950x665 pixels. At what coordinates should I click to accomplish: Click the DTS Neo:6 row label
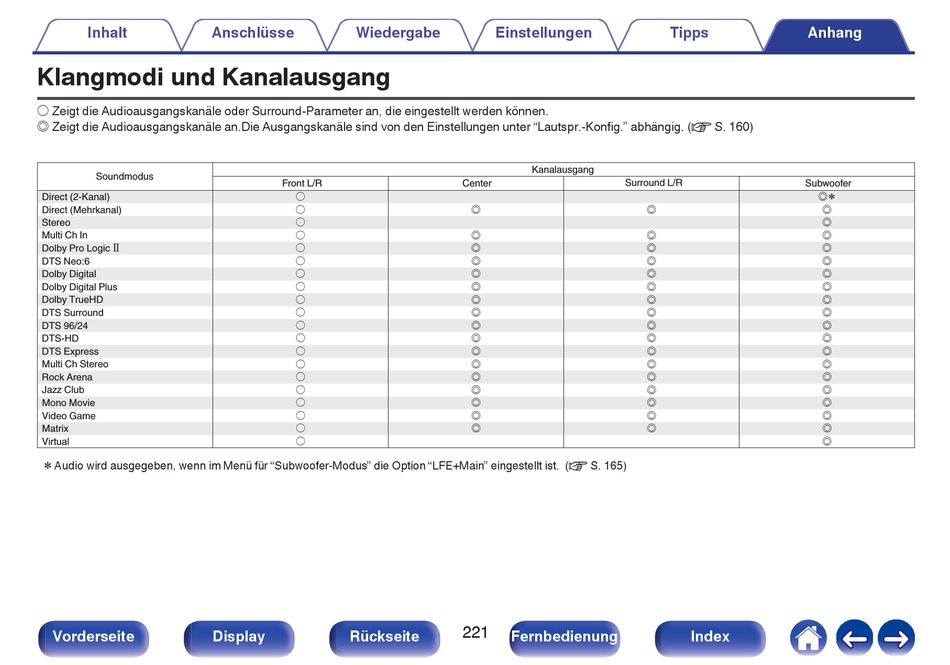tap(65, 262)
